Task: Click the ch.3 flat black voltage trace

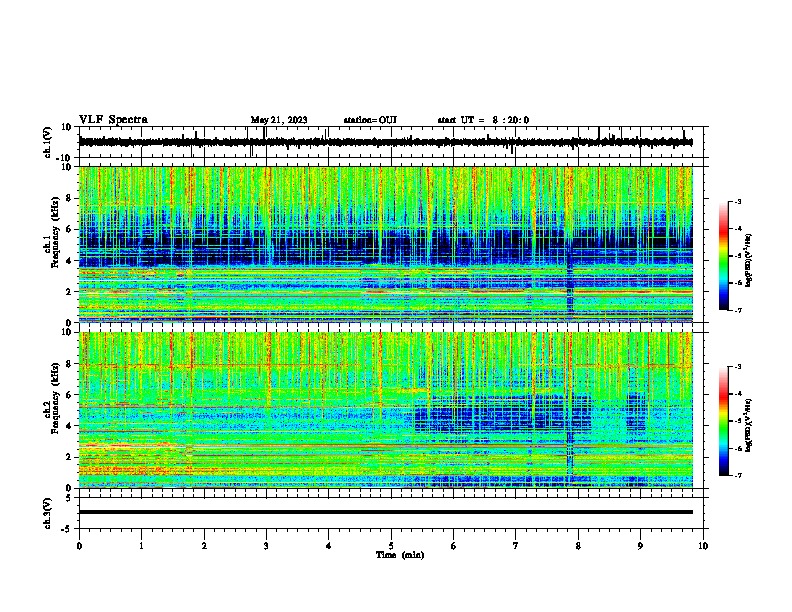Action: tap(385, 512)
